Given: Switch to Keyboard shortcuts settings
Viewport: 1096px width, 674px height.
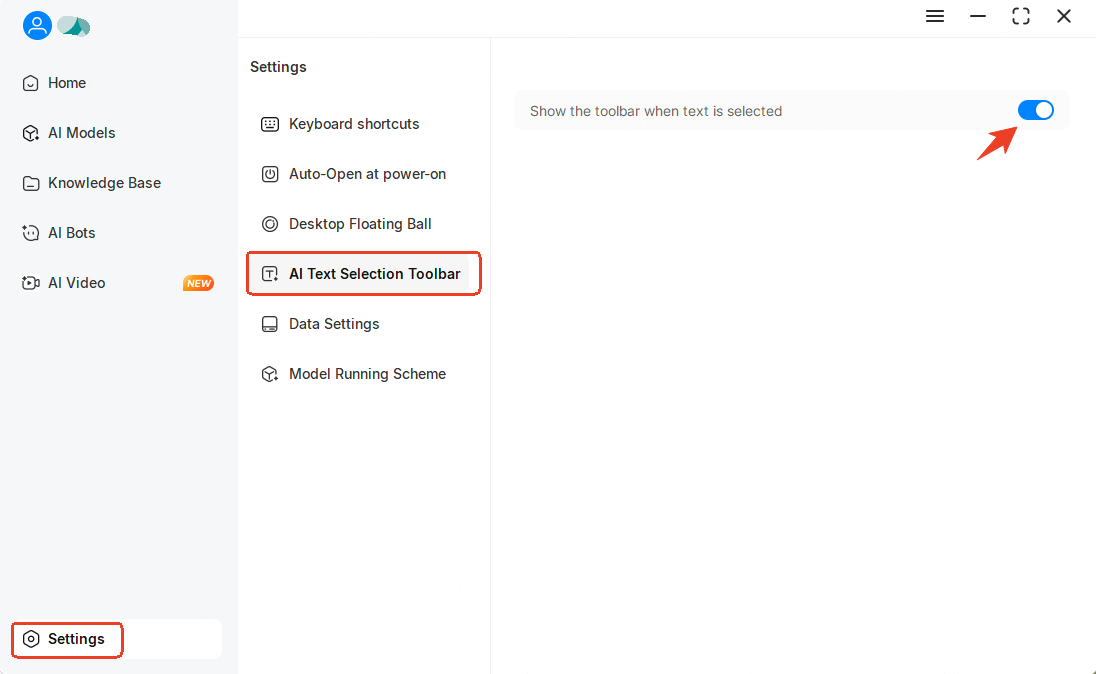Looking at the screenshot, I should click(x=354, y=123).
